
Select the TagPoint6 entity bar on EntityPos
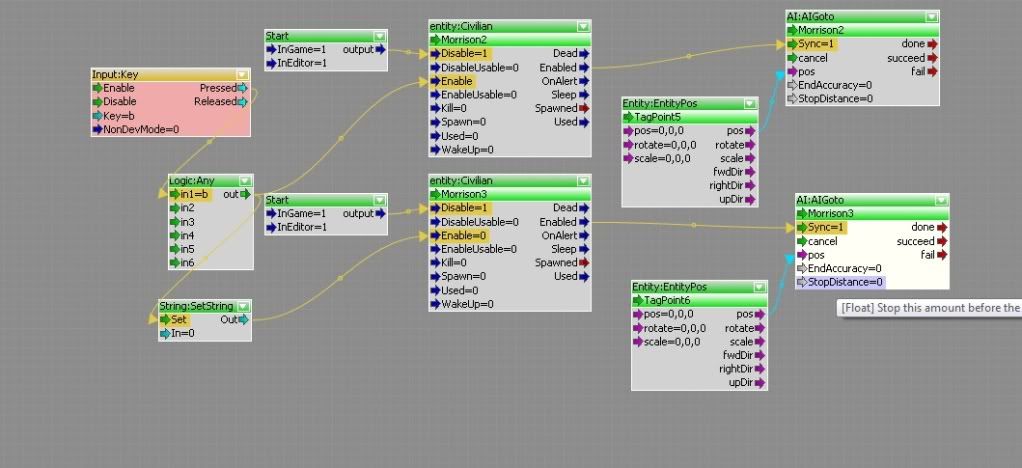(x=699, y=300)
